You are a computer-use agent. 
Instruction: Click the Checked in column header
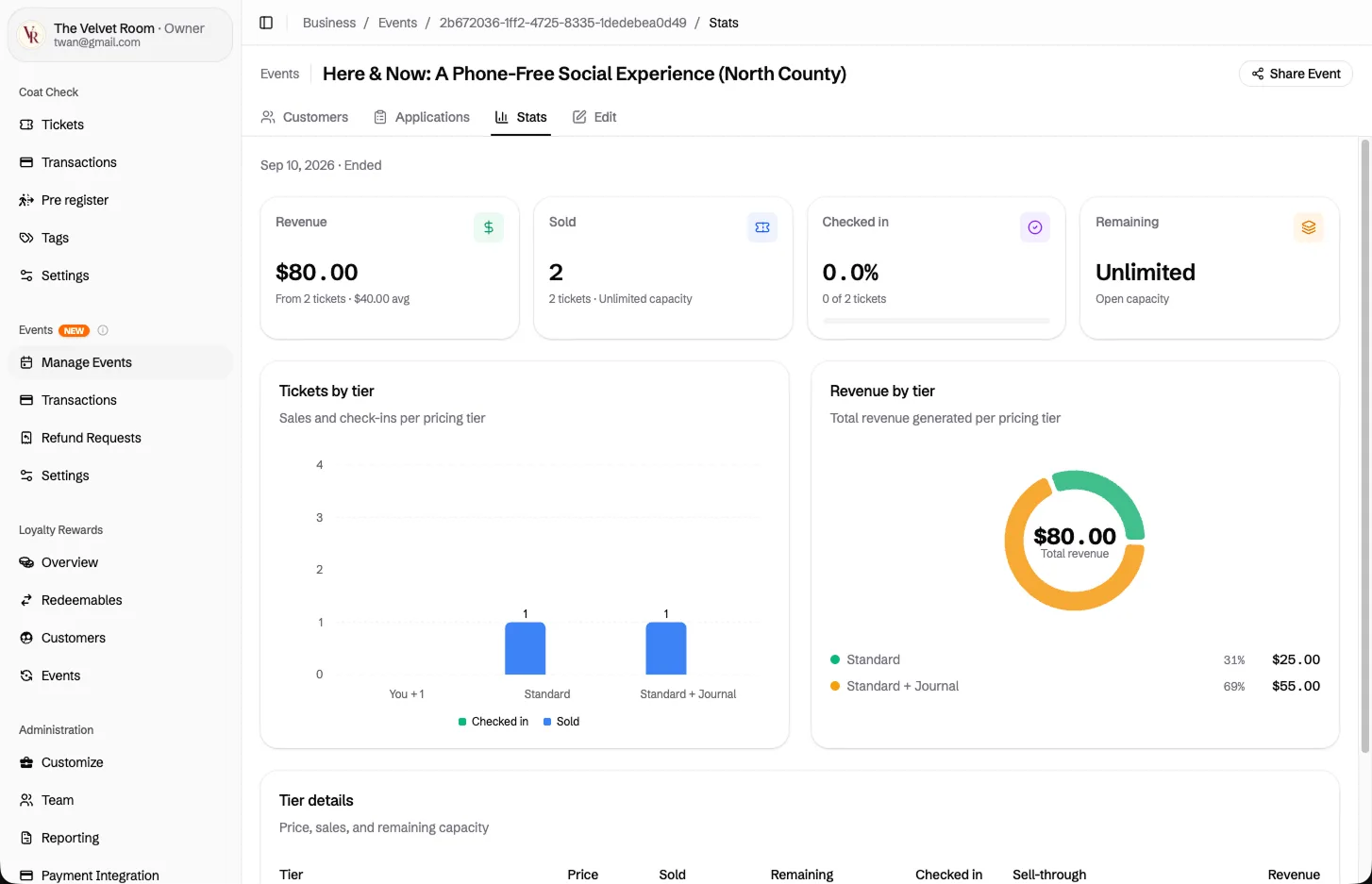[948, 875]
